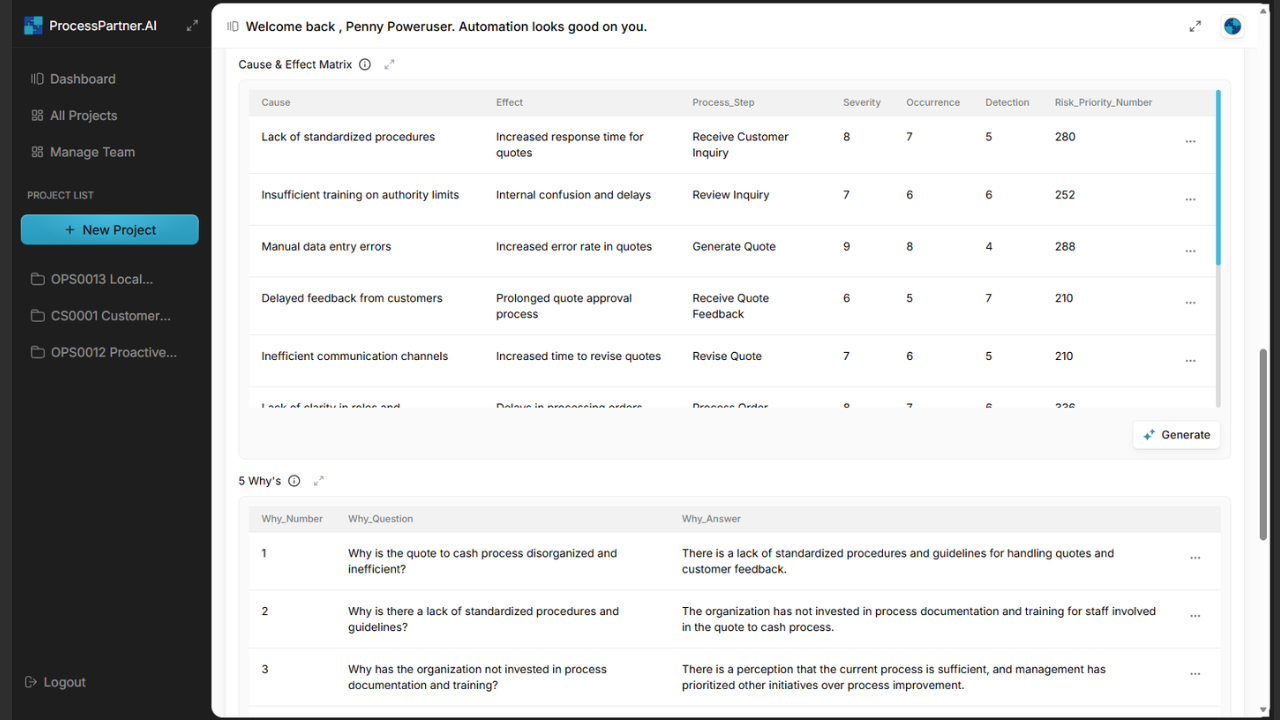Click the folder icon for CS0001 Customer project
Screen dimensions: 1280x720
[38, 316]
